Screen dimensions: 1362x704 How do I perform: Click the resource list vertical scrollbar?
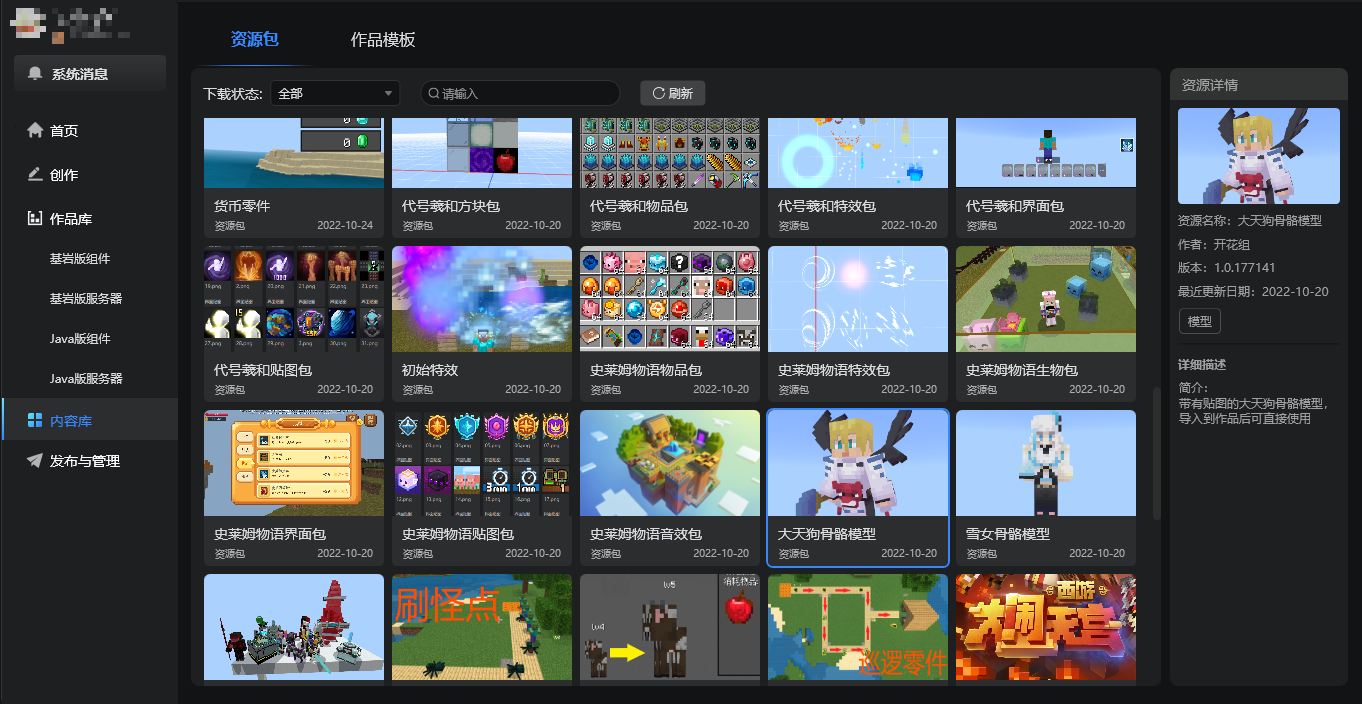pos(1157,453)
